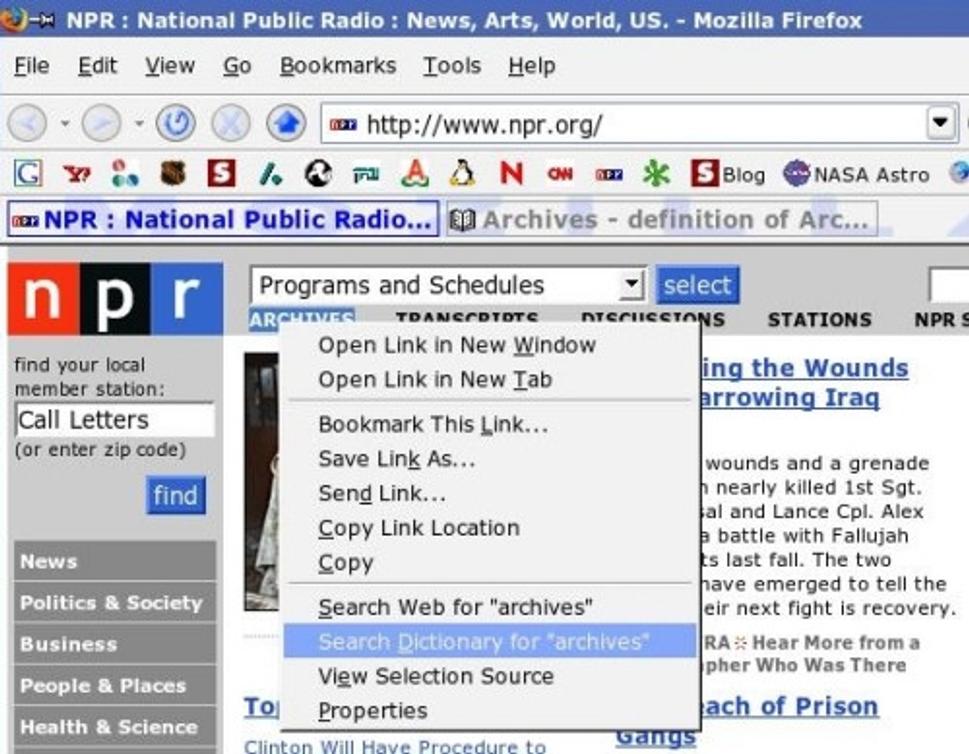Open the Help menu

[531, 66]
